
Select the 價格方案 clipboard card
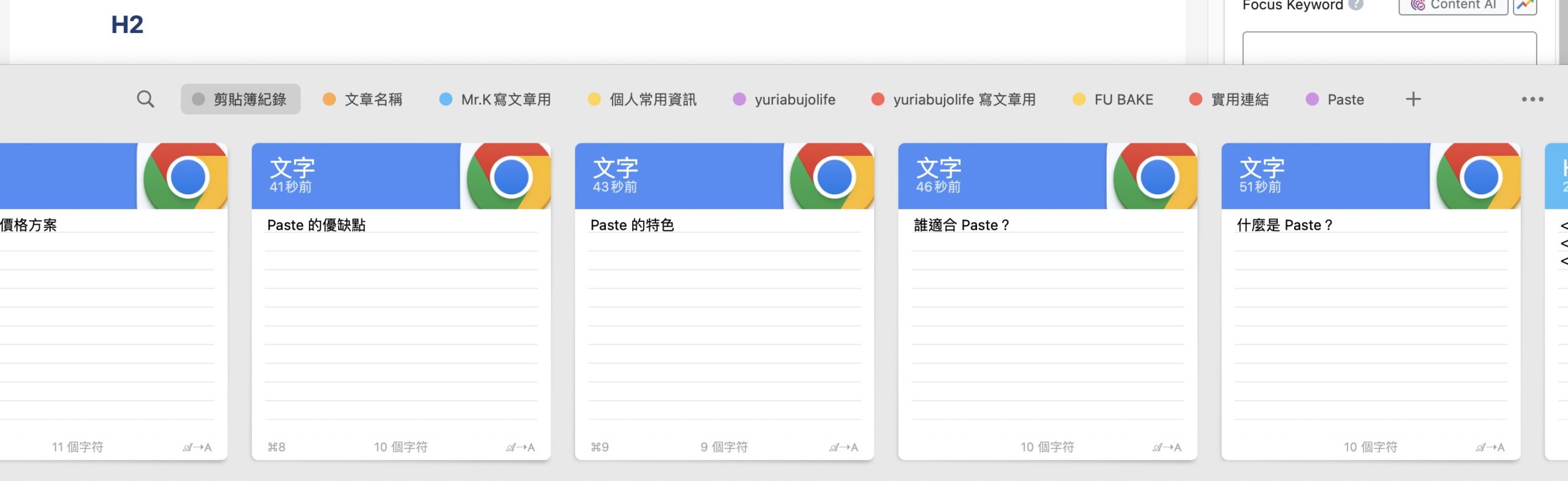(x=114, y=301)
